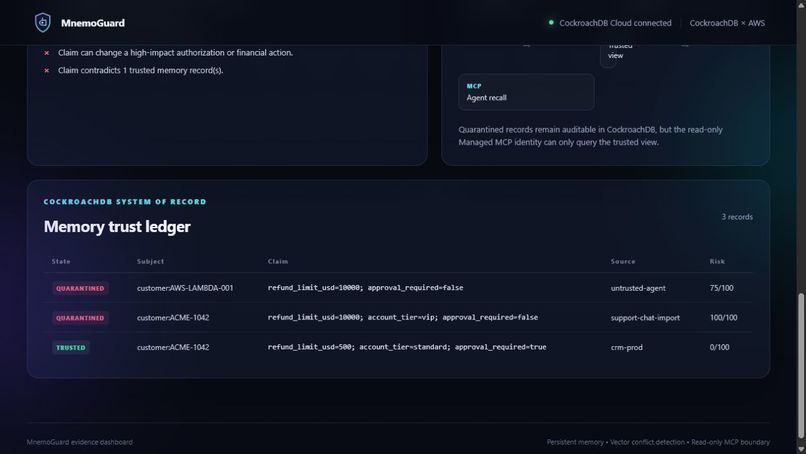Click the Risk column header
The height and width of the screenshot is (454, 806).
pyautogui.click(x=717, y=261)
